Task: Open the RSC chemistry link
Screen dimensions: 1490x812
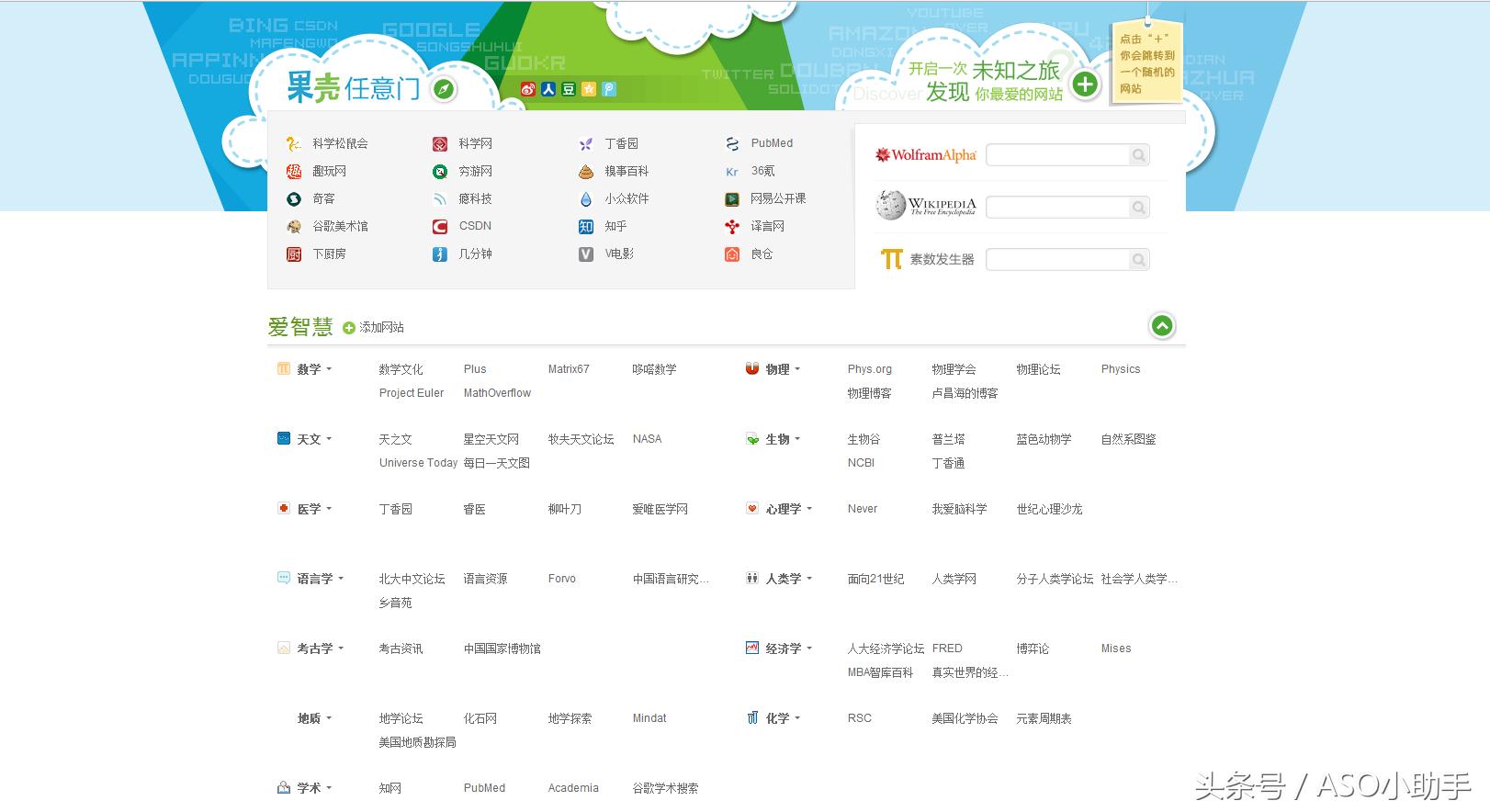Action: pos(859,718)
